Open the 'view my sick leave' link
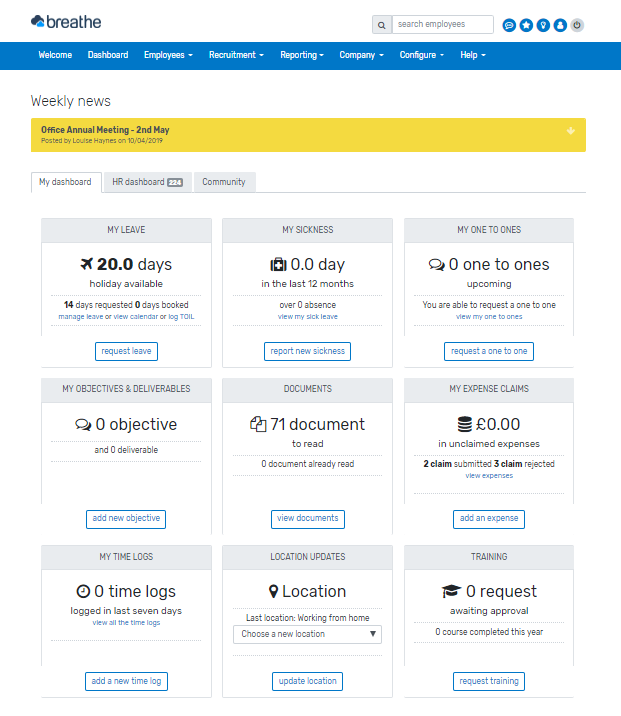Image resolution: width=621 pixels, height=716 pixels. coord(307,316)
